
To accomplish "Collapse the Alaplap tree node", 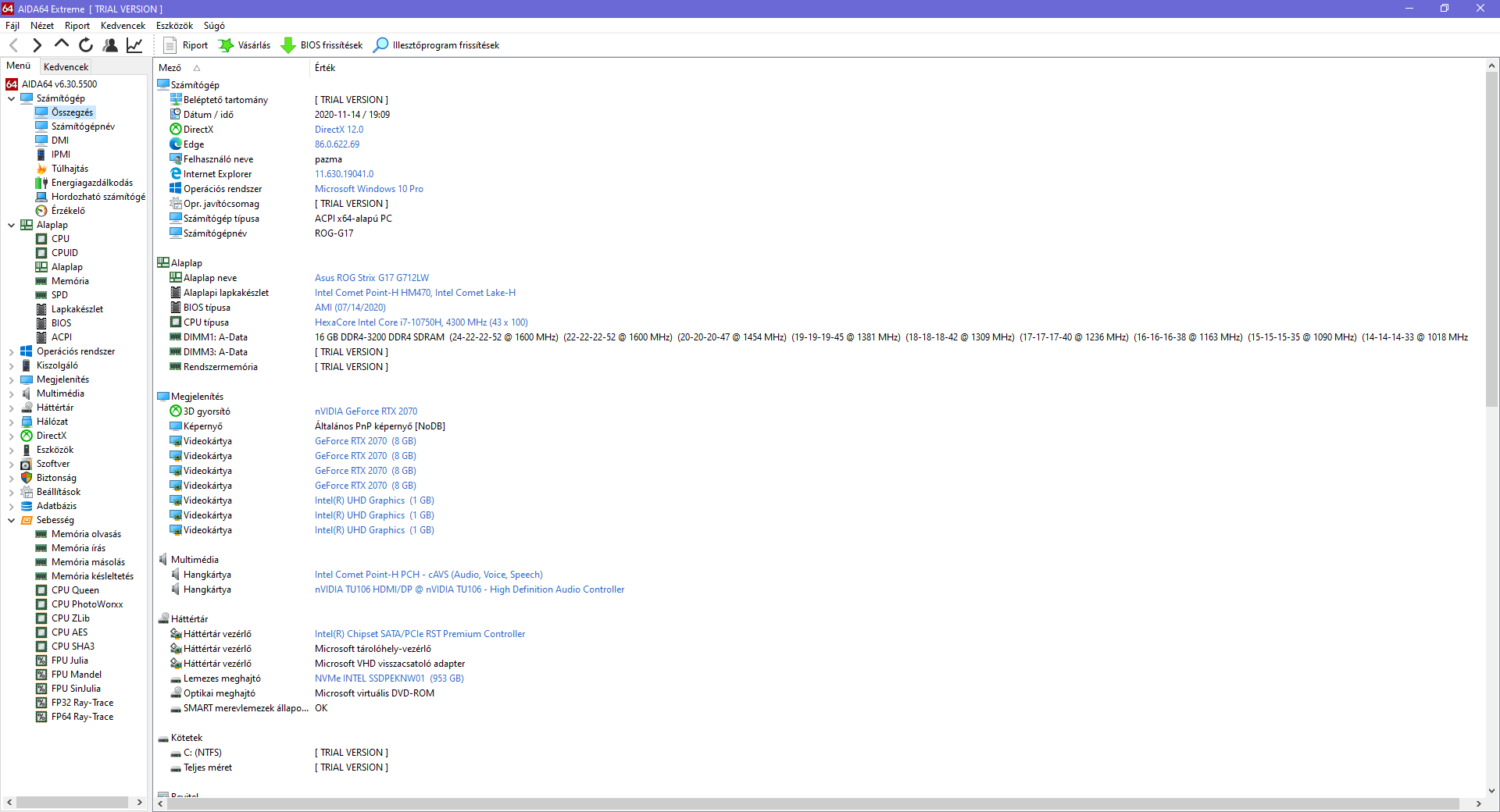I will tap(11, 225).
